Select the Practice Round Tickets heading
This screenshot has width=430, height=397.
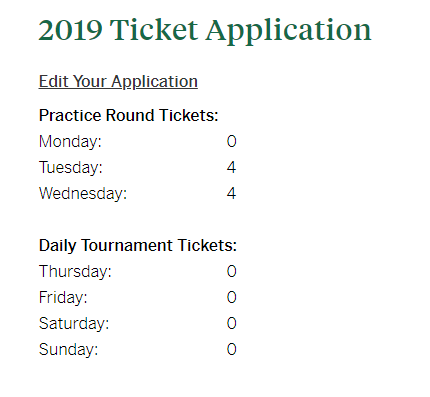coord(128,115)
